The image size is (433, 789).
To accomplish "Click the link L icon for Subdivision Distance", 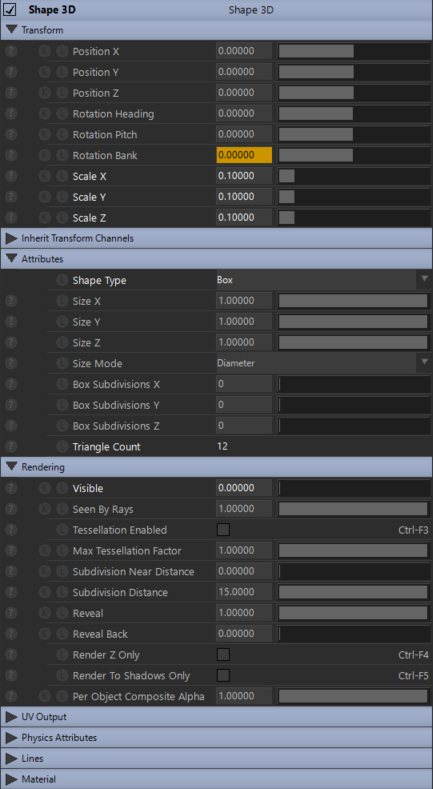I will pos(62,592).
